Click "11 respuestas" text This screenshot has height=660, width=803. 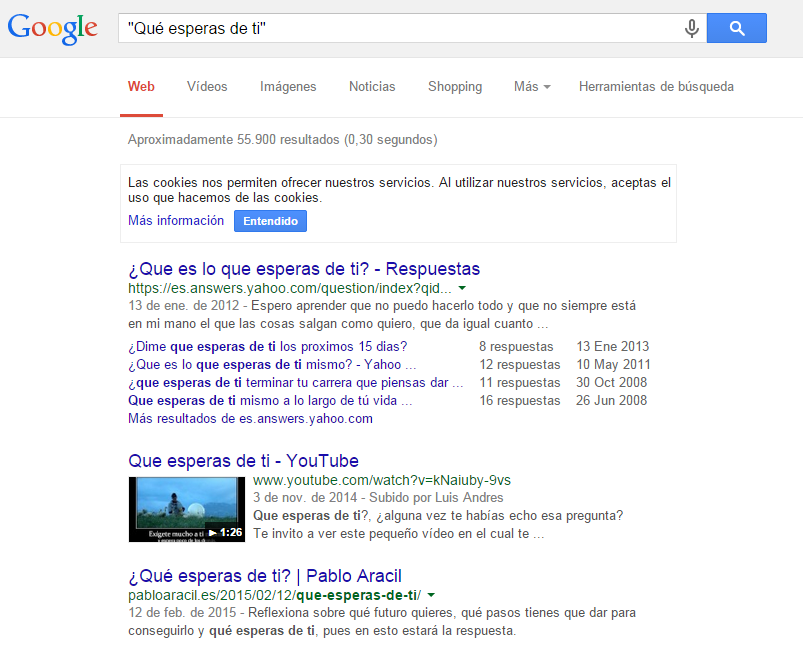click(x=520, y=382)
